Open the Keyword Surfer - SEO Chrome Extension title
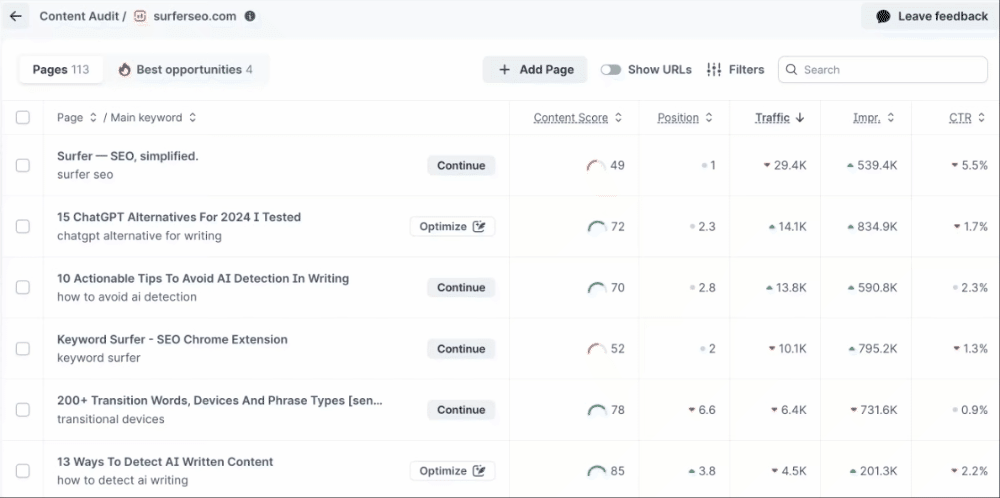Viewport: 1000px width, 498px height. (172, 339)
